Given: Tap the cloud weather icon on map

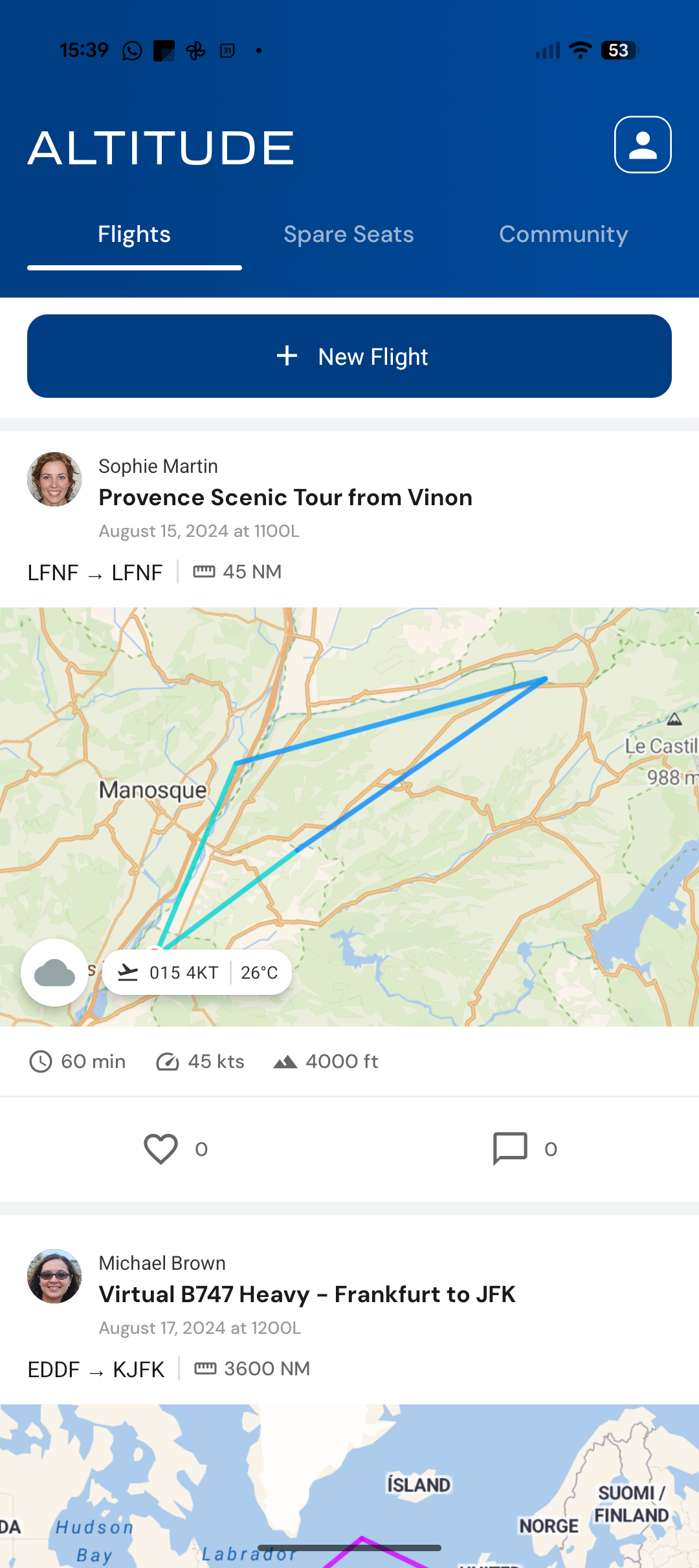Looking at the screenshot, I should click(54, 972).
